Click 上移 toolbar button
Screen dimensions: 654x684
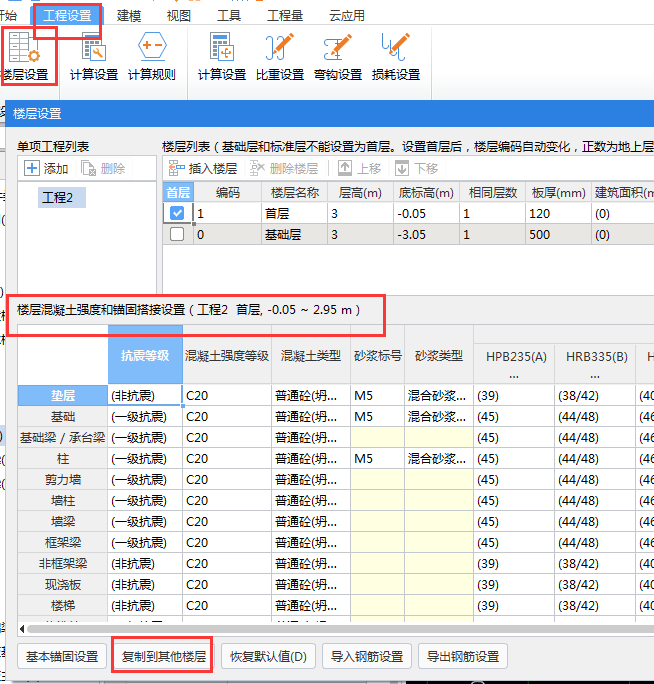tap(360, 168)
